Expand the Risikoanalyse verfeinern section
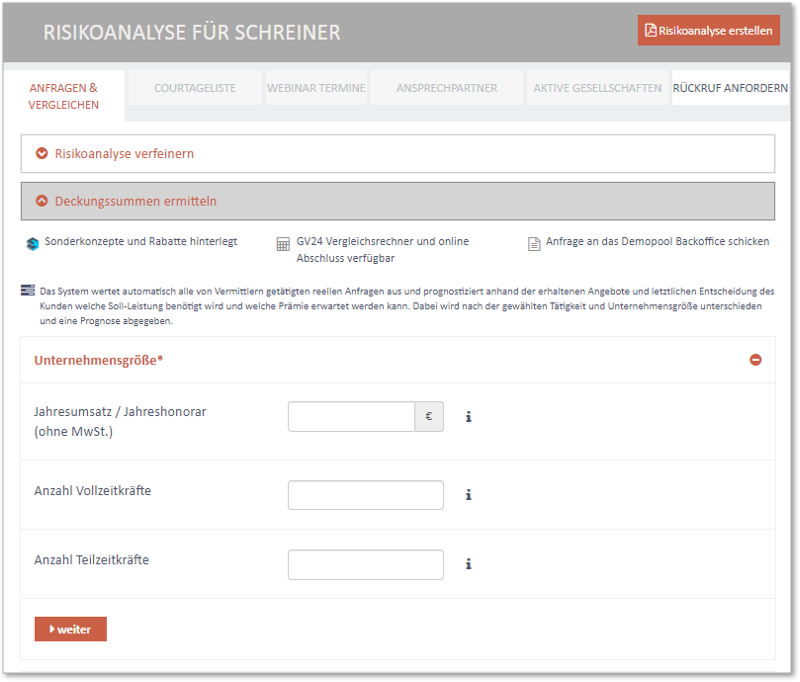This screenshot has width=800, height=682. point(398,154)
